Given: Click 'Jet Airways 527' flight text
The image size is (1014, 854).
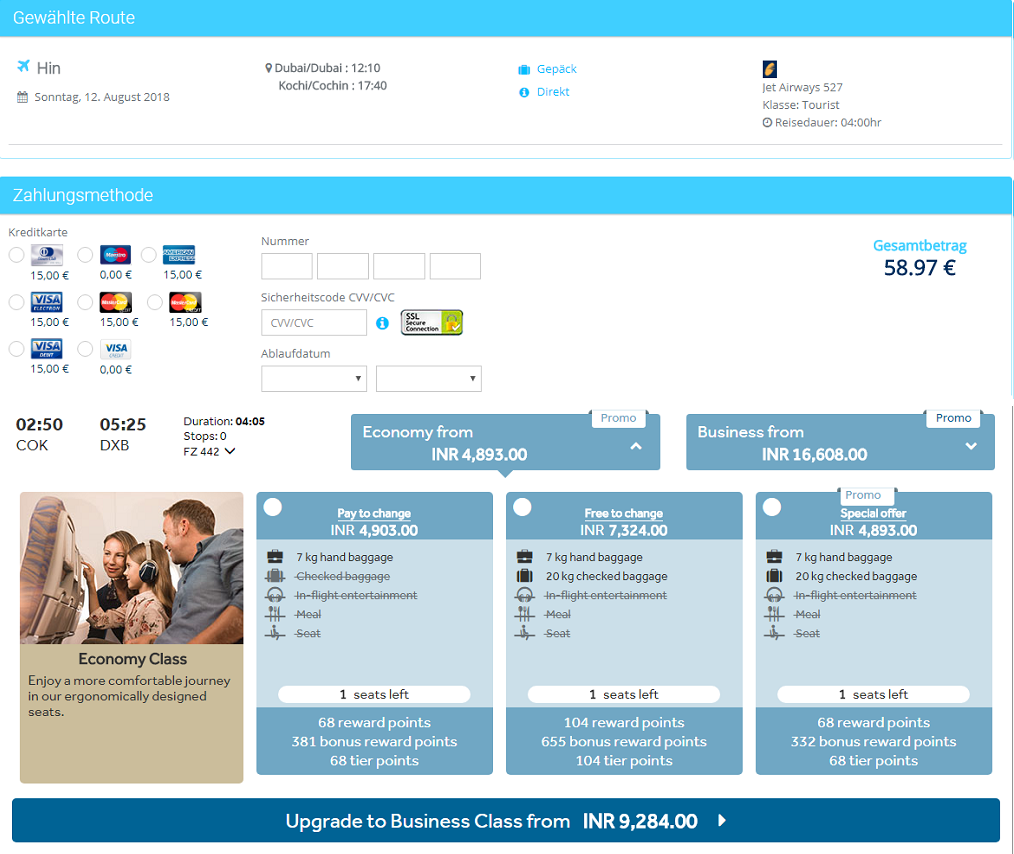Looking at the screenshot, I should click(x=802, y=87).
